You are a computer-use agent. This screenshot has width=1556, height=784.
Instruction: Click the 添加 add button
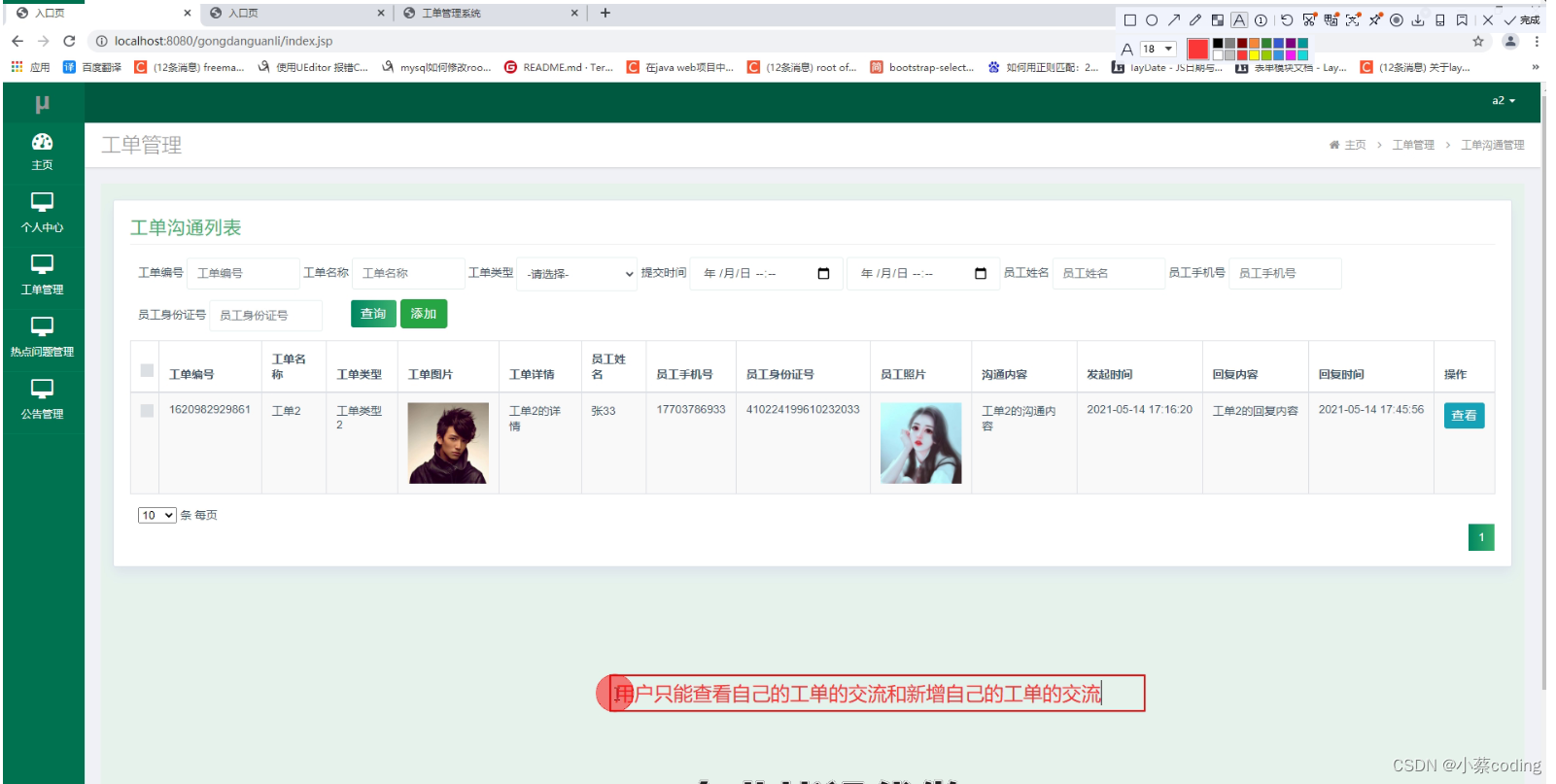[424, 314]
